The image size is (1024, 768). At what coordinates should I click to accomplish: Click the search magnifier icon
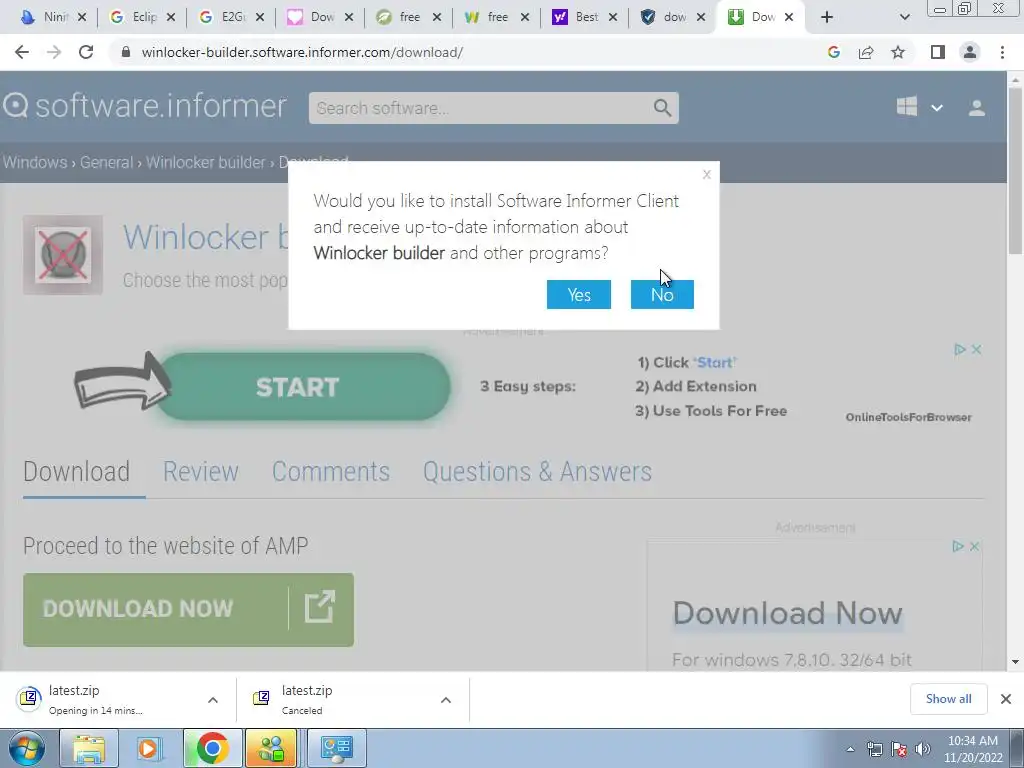pyautogui.click(x=662, y=108)
